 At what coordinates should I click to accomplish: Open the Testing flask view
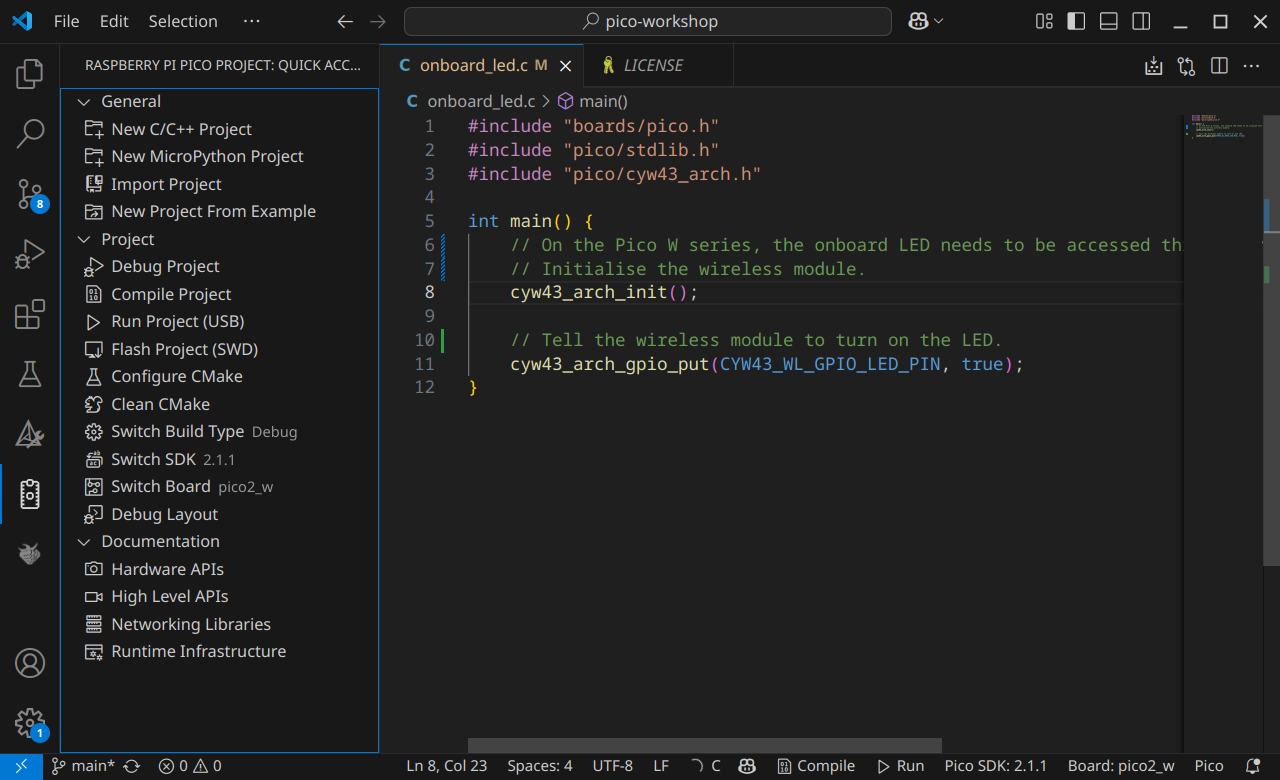pyautogui.click(x=30, y=374)
